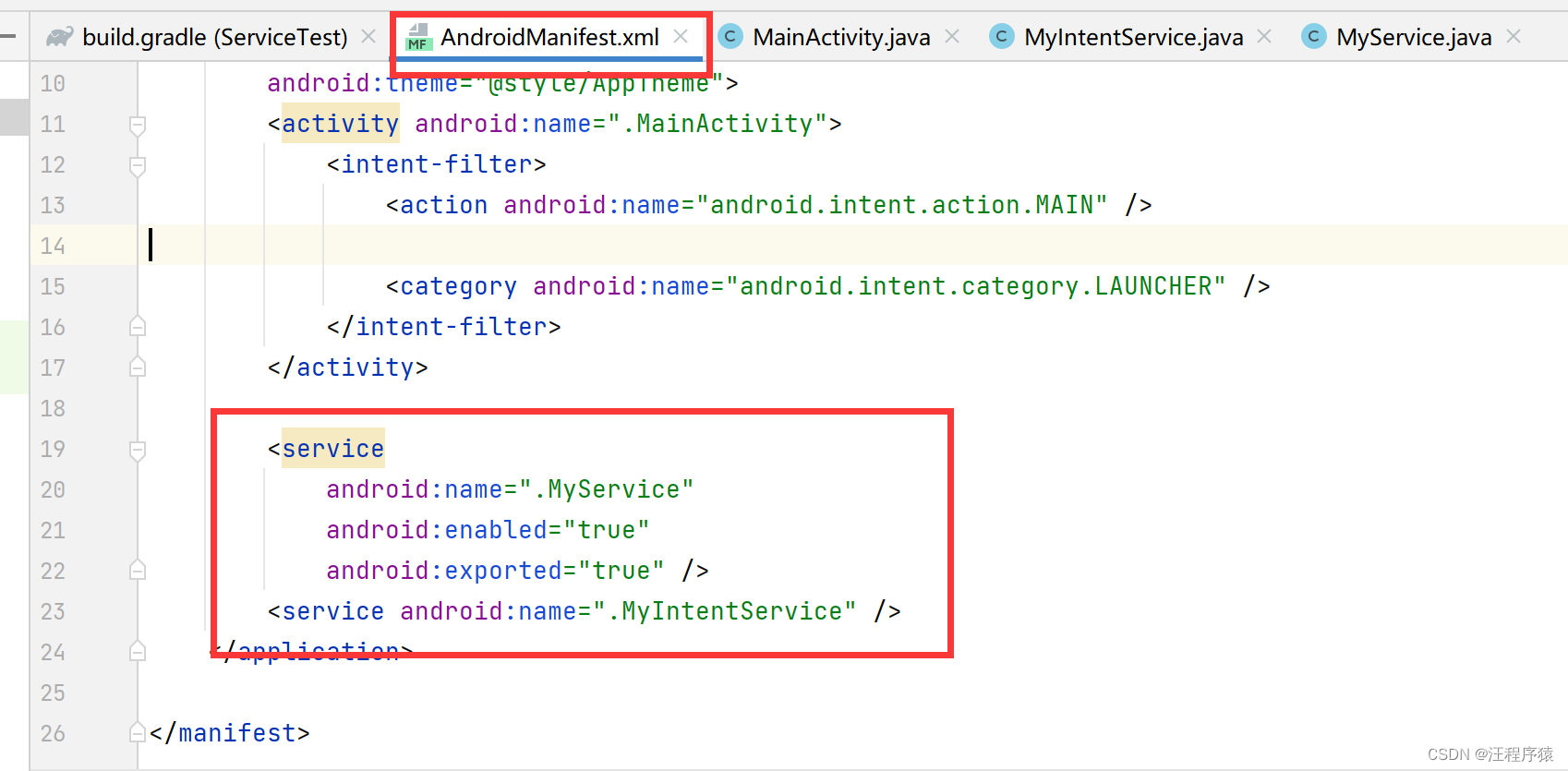Image resolution: width=1568 pixels, height=771 pixels.
Task: Click the class icon on MyIntentService.java tab
Action: [1001, 37]
